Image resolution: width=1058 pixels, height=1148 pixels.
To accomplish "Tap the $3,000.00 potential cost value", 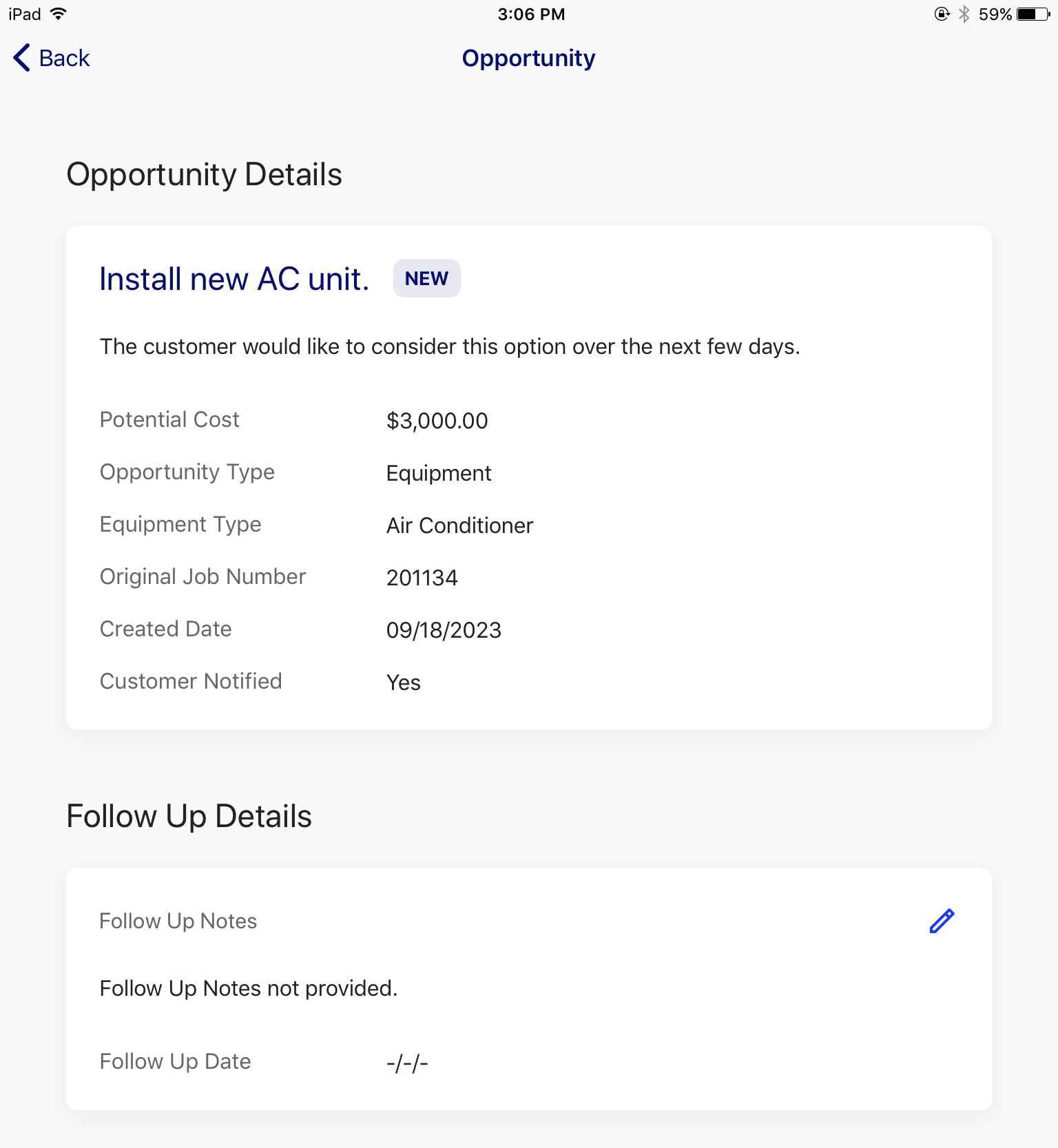I will pyautogui.click(x=437, y=421).
